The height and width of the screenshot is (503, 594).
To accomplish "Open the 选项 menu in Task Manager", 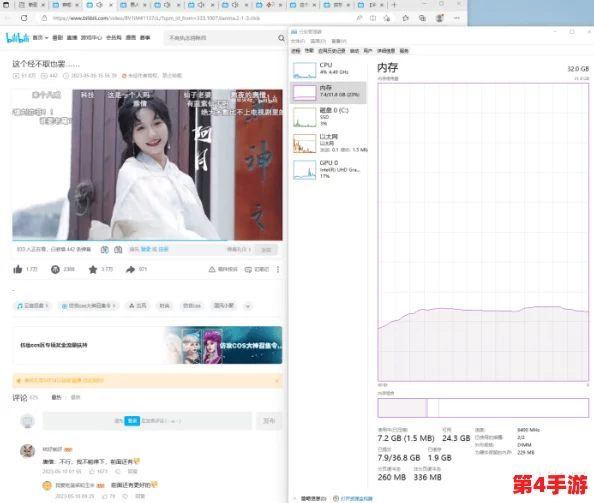I will pyautogui.click(x=318, y=41).
